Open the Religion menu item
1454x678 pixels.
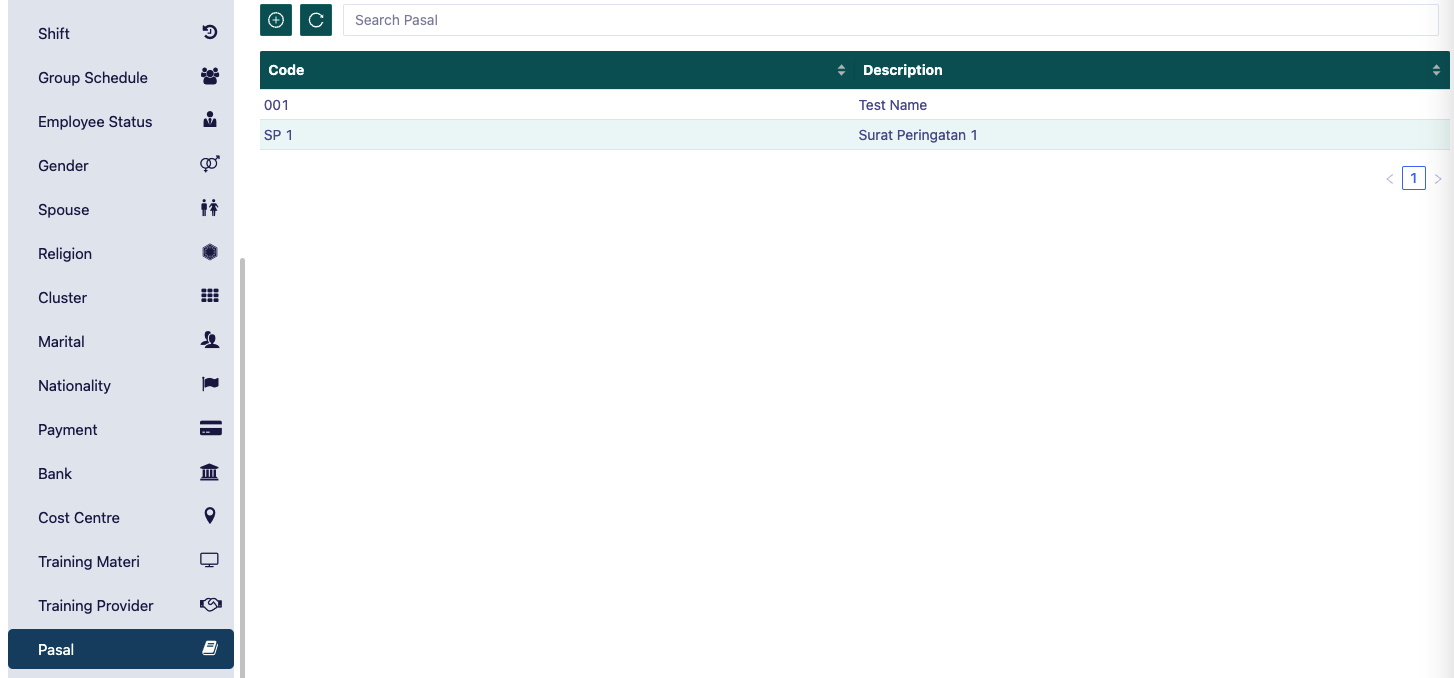click(65, 254)
